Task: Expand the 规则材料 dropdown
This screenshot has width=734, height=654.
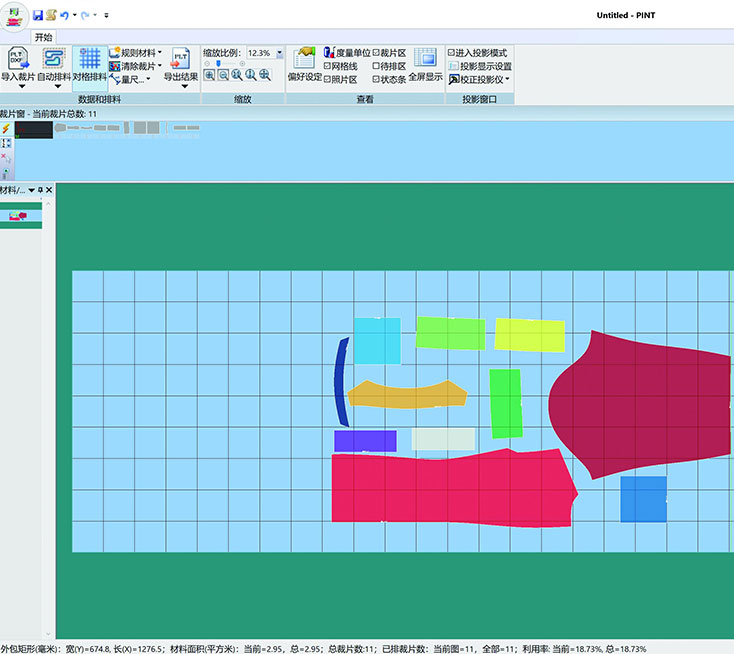Action: pyautogui.click(x=160, y=53)
